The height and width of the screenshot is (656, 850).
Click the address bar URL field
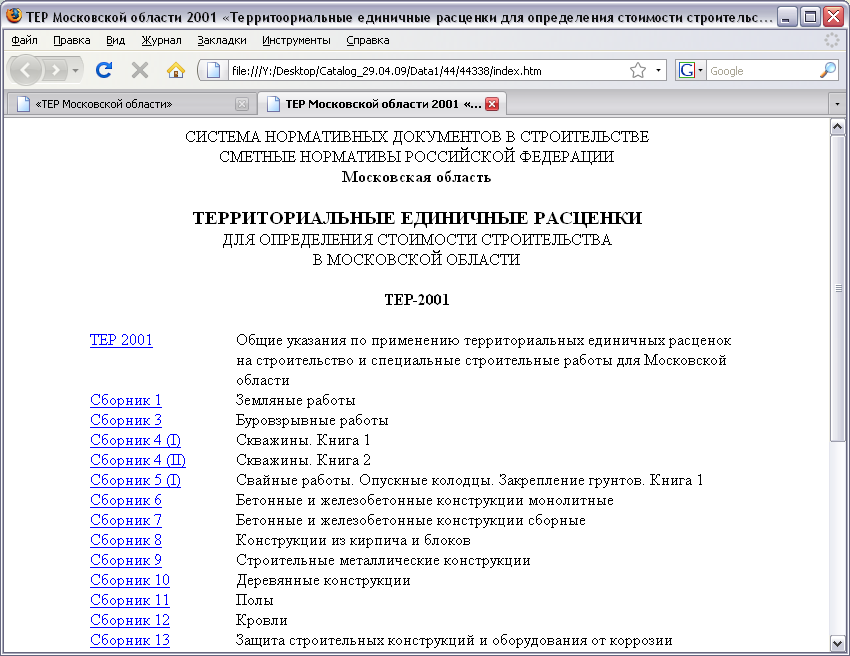point(428,70)
